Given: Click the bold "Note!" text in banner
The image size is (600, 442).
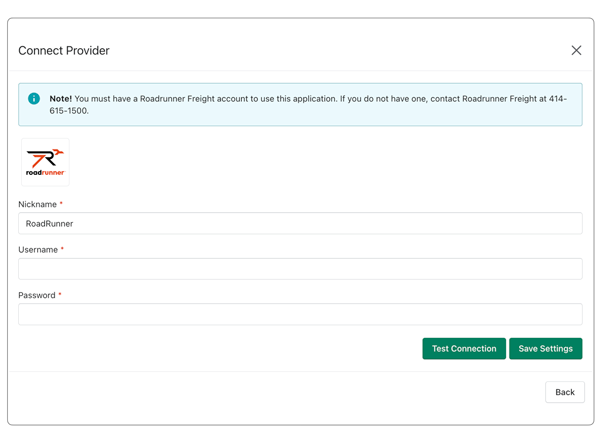Looking at the screenshot, I should [x=61, y=99].
